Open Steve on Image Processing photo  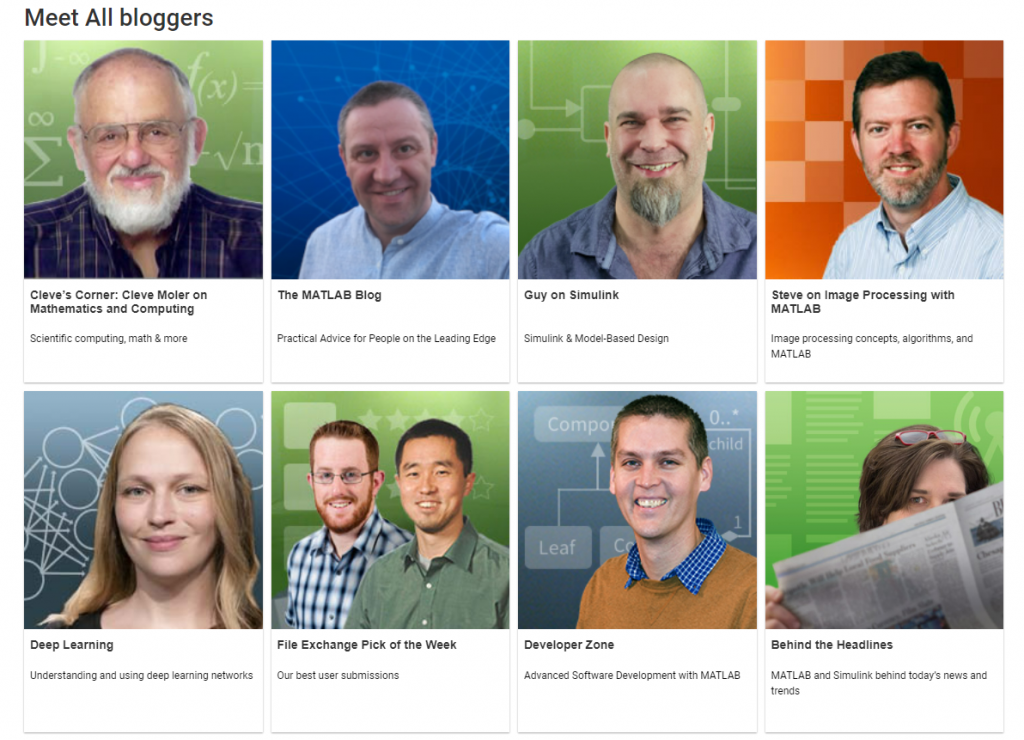tap(884, 159)
